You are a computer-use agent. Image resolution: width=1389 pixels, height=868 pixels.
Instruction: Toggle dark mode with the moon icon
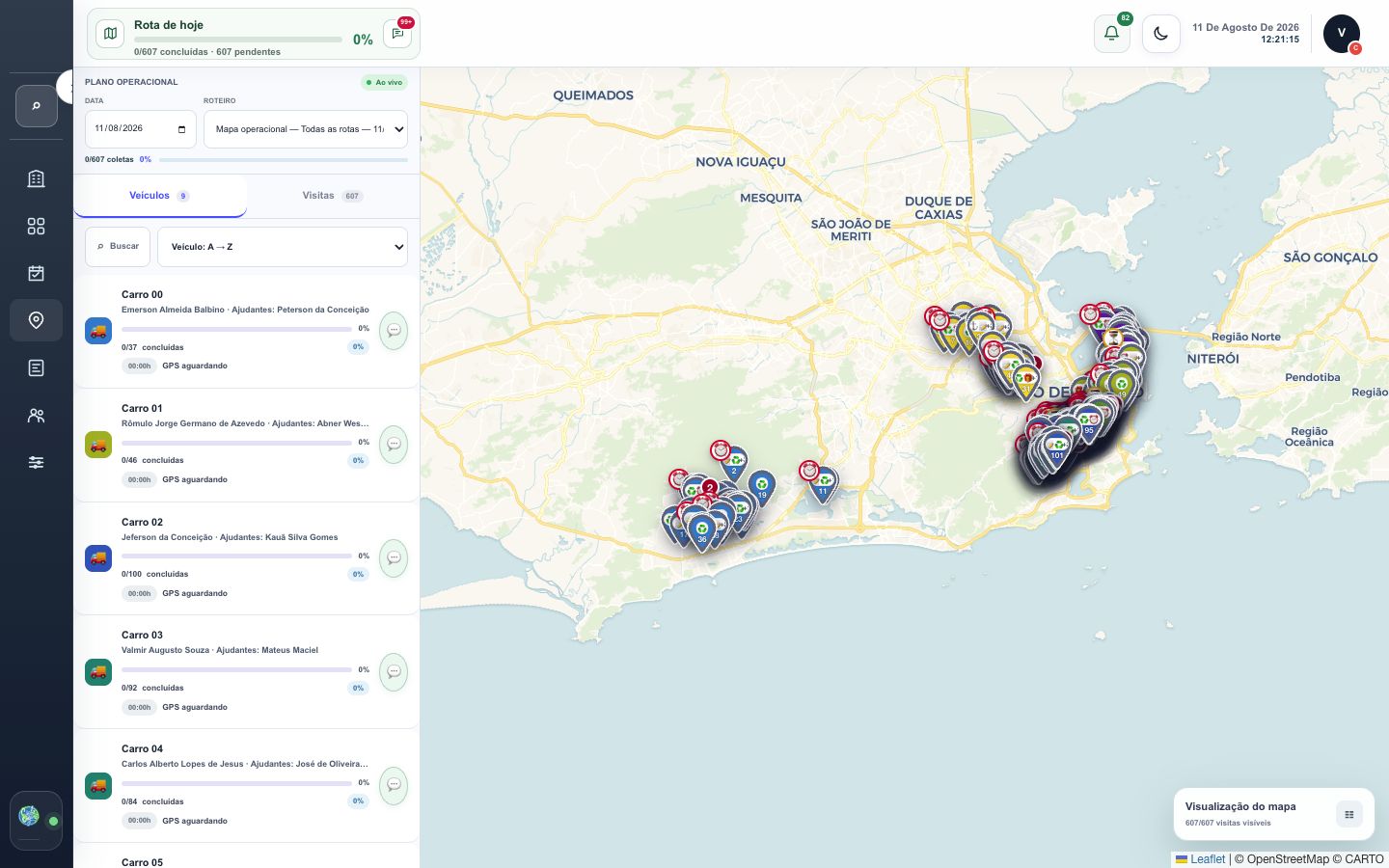[1160, 34]
